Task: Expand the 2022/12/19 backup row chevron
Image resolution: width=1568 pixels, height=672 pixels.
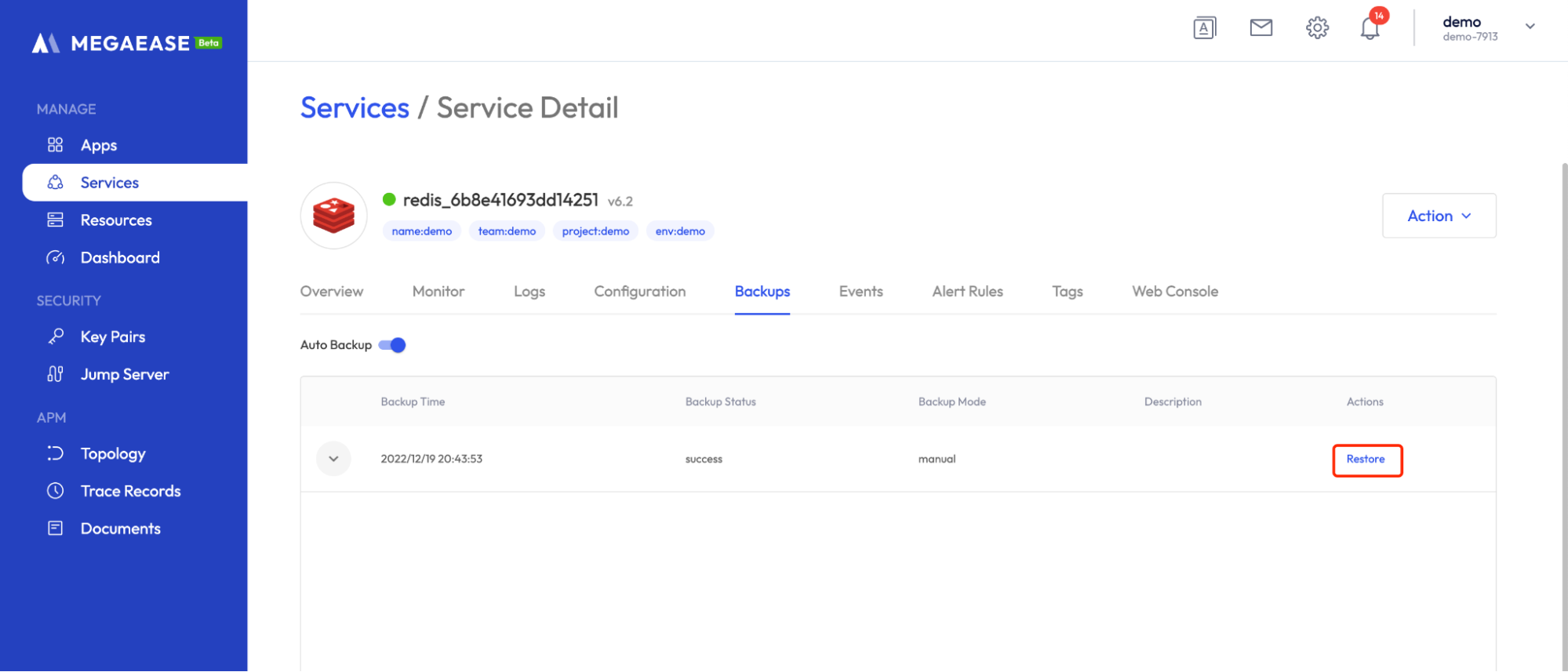Action: click(333, 459)
